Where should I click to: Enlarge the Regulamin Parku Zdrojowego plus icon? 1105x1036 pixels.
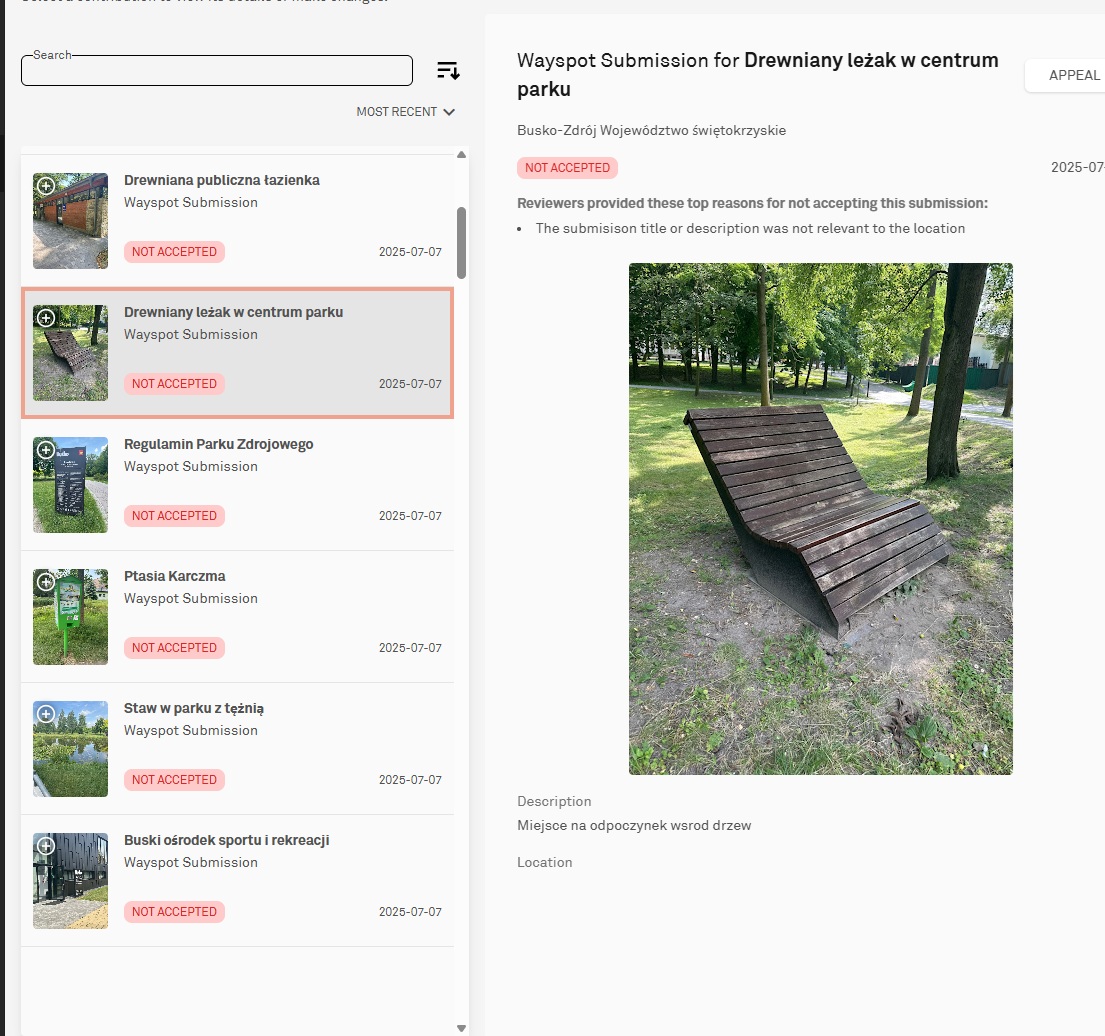pos(46,450)
